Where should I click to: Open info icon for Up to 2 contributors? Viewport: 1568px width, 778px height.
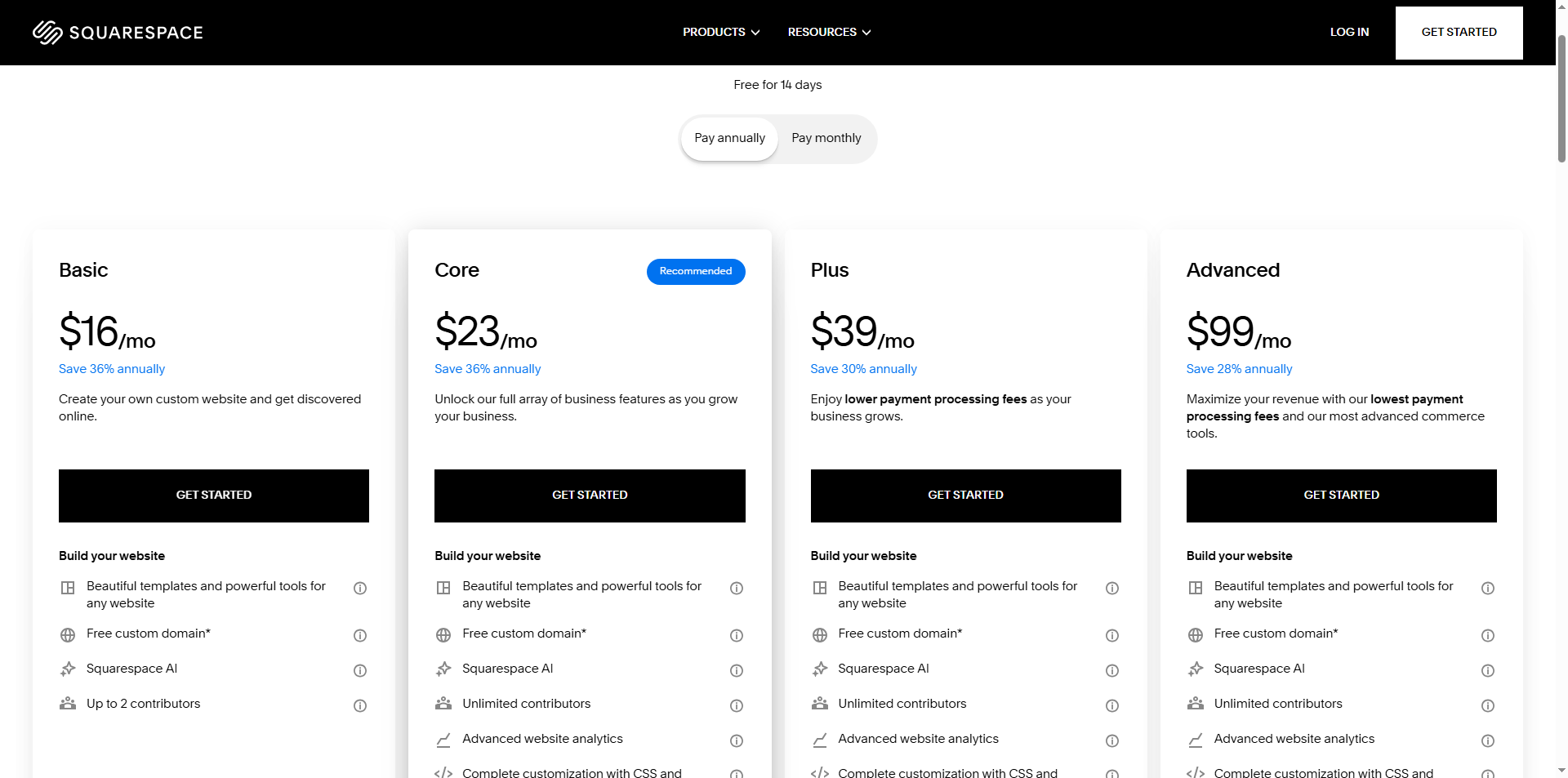click(x=359, y=705)
